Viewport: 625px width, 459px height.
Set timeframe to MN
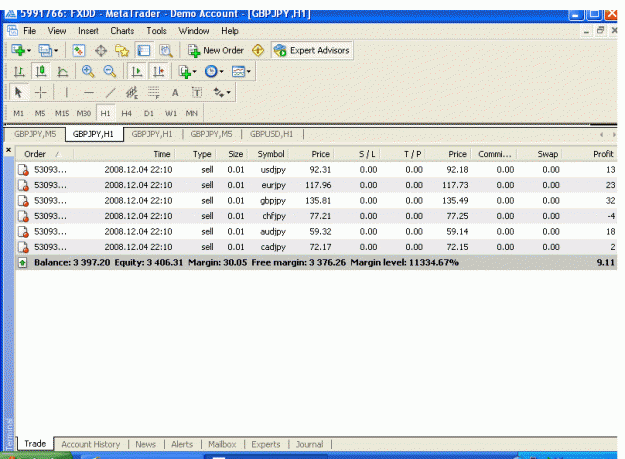tap(192, 114)
